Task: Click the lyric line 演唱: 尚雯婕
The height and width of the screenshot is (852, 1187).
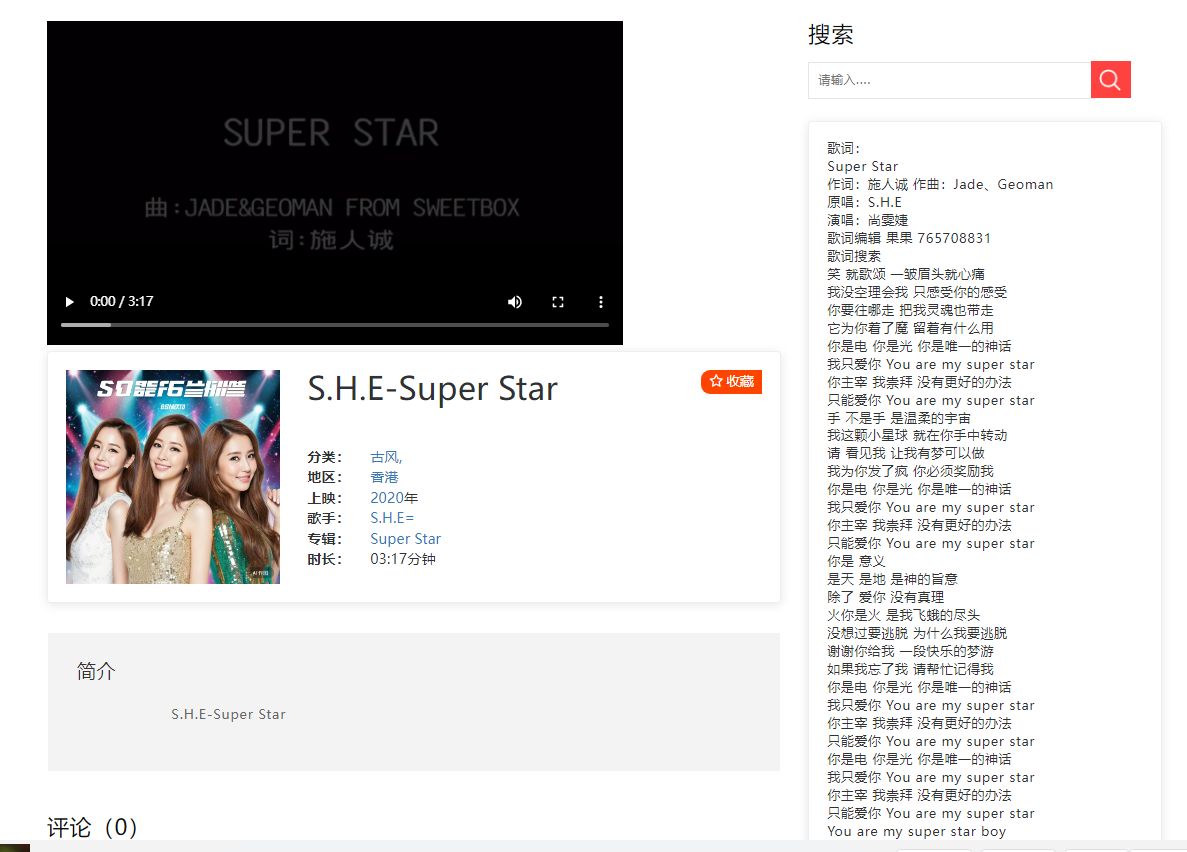Action: coord(868,220)
